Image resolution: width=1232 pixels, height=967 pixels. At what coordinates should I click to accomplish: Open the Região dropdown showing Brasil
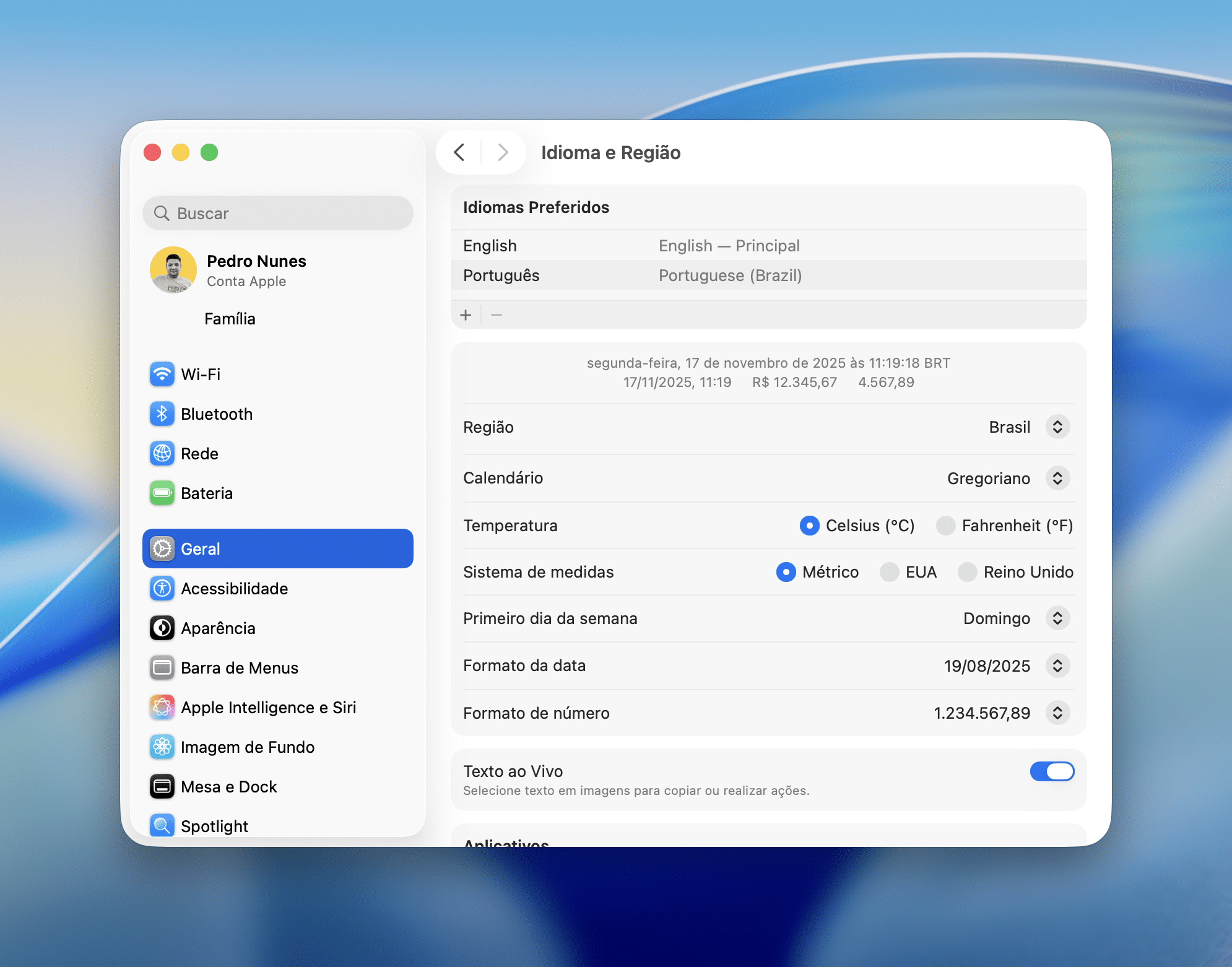pos(1057,427)
